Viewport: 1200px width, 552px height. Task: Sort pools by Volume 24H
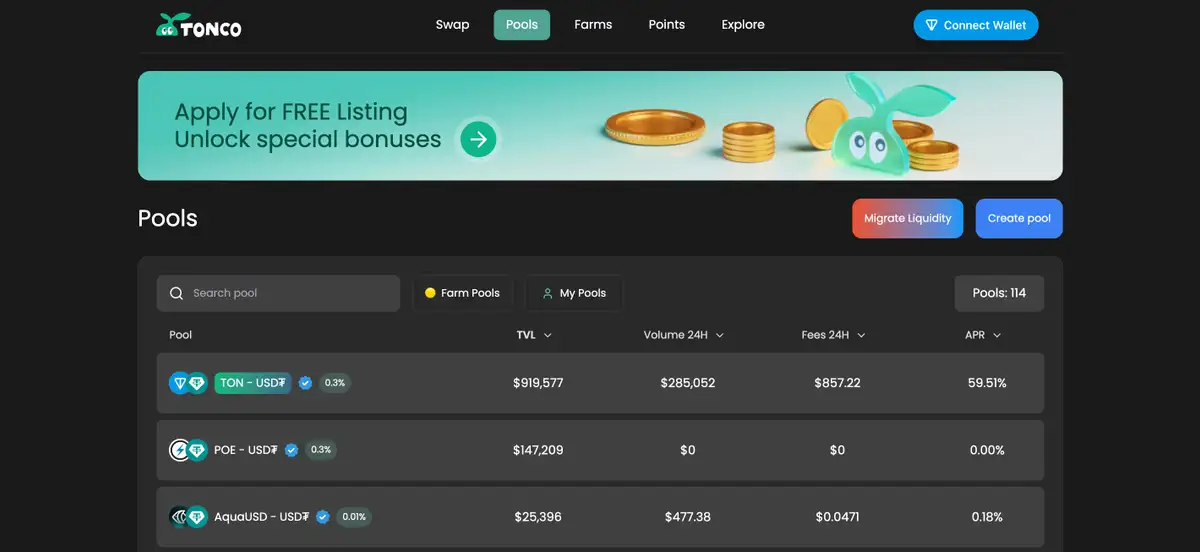click(x=683, y=335)
